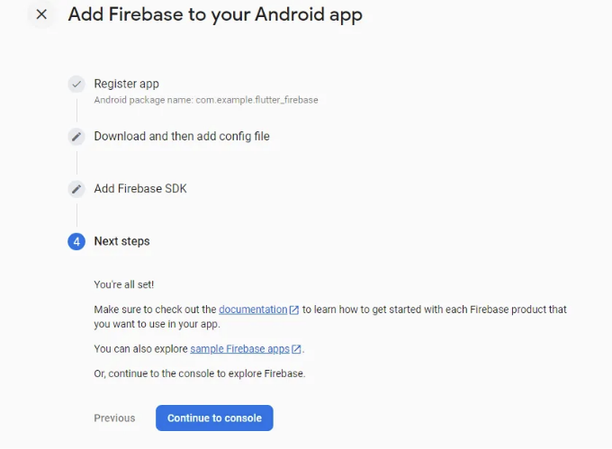Go back with the Previous button
The height and width of the screenshot is (449, 612).
pyautogui.click(x=114, y=418)
